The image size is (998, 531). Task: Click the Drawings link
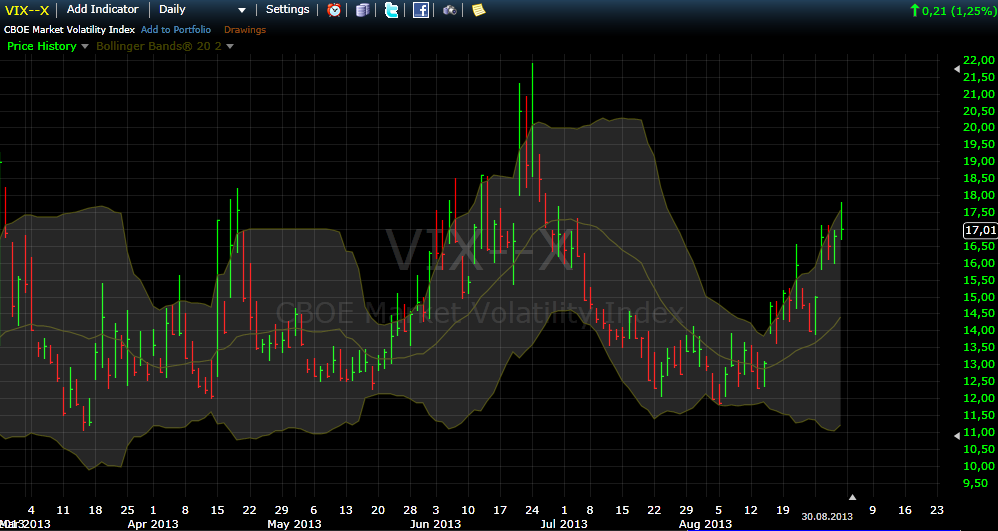pyautogui.click(x=245, y=30)
